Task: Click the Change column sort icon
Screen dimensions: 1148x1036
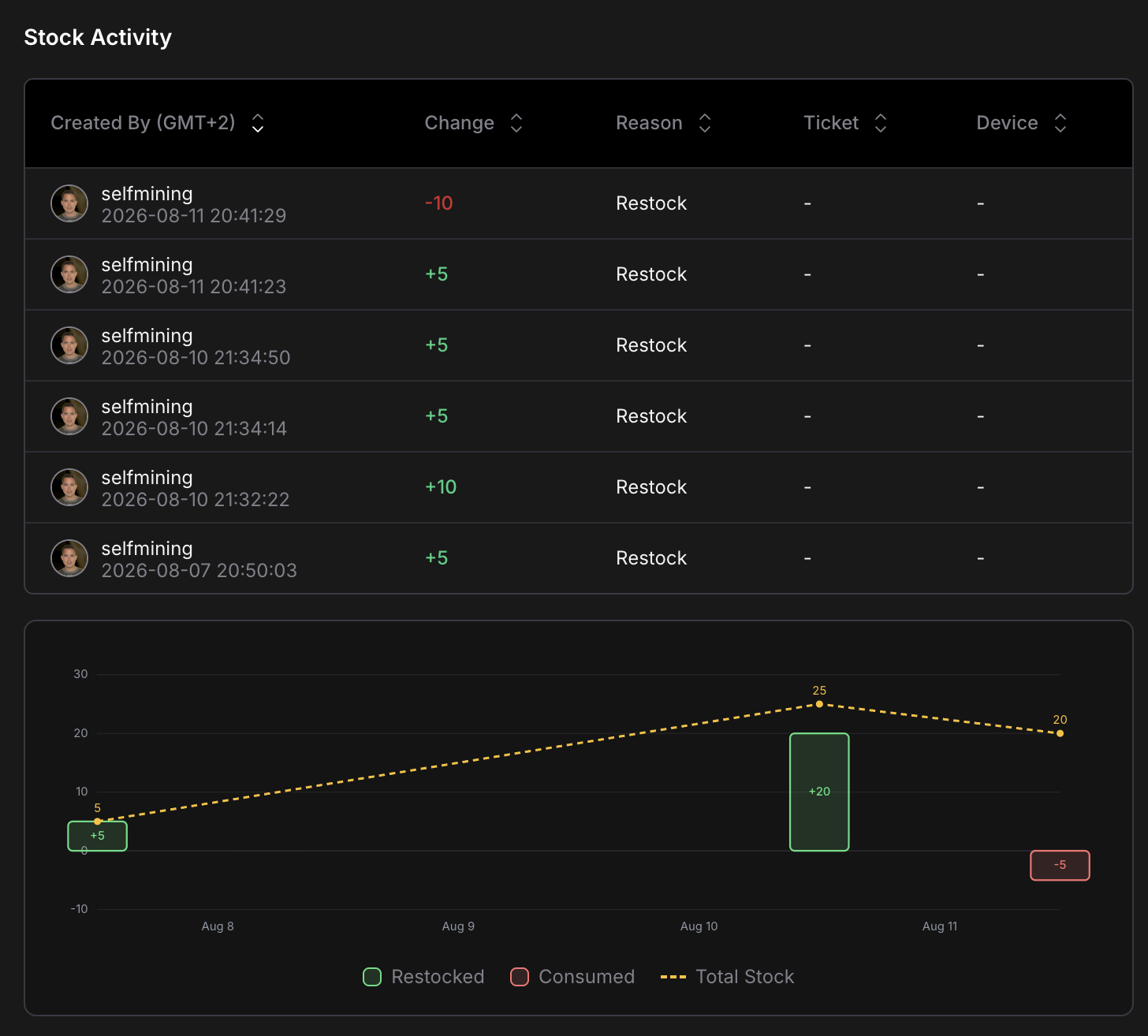Action: click(x=516, y=123)
